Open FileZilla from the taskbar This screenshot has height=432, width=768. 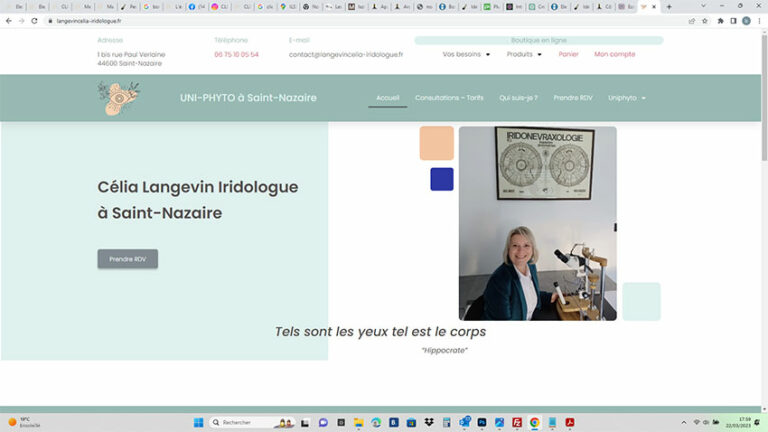[x=517, y=422]
